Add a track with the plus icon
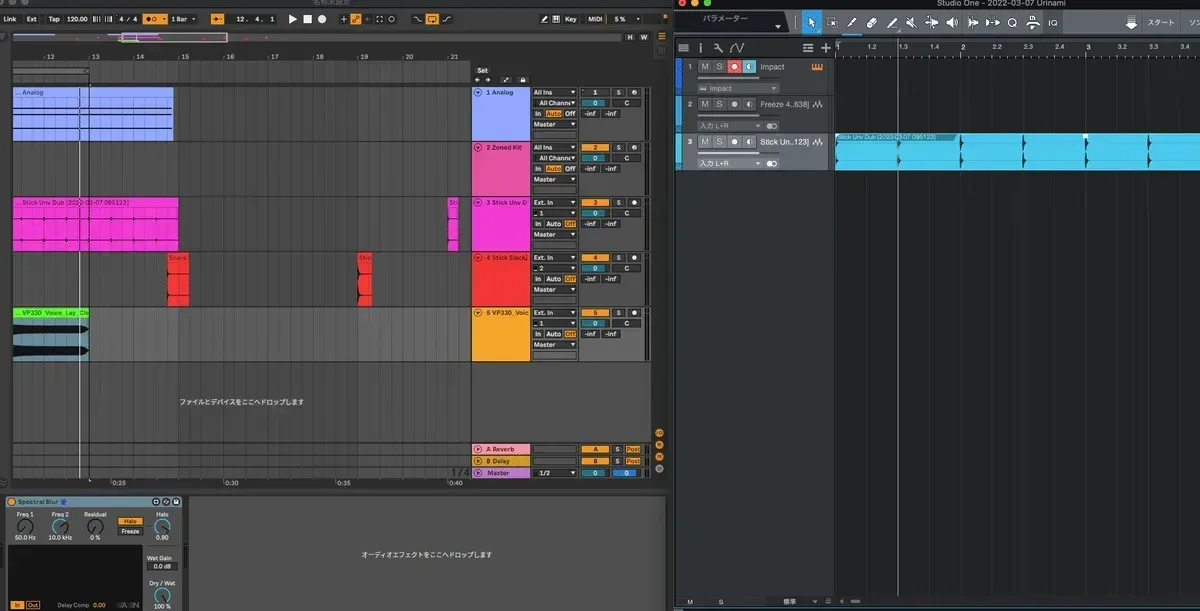1200x611 pixels. tap(825, 47)
